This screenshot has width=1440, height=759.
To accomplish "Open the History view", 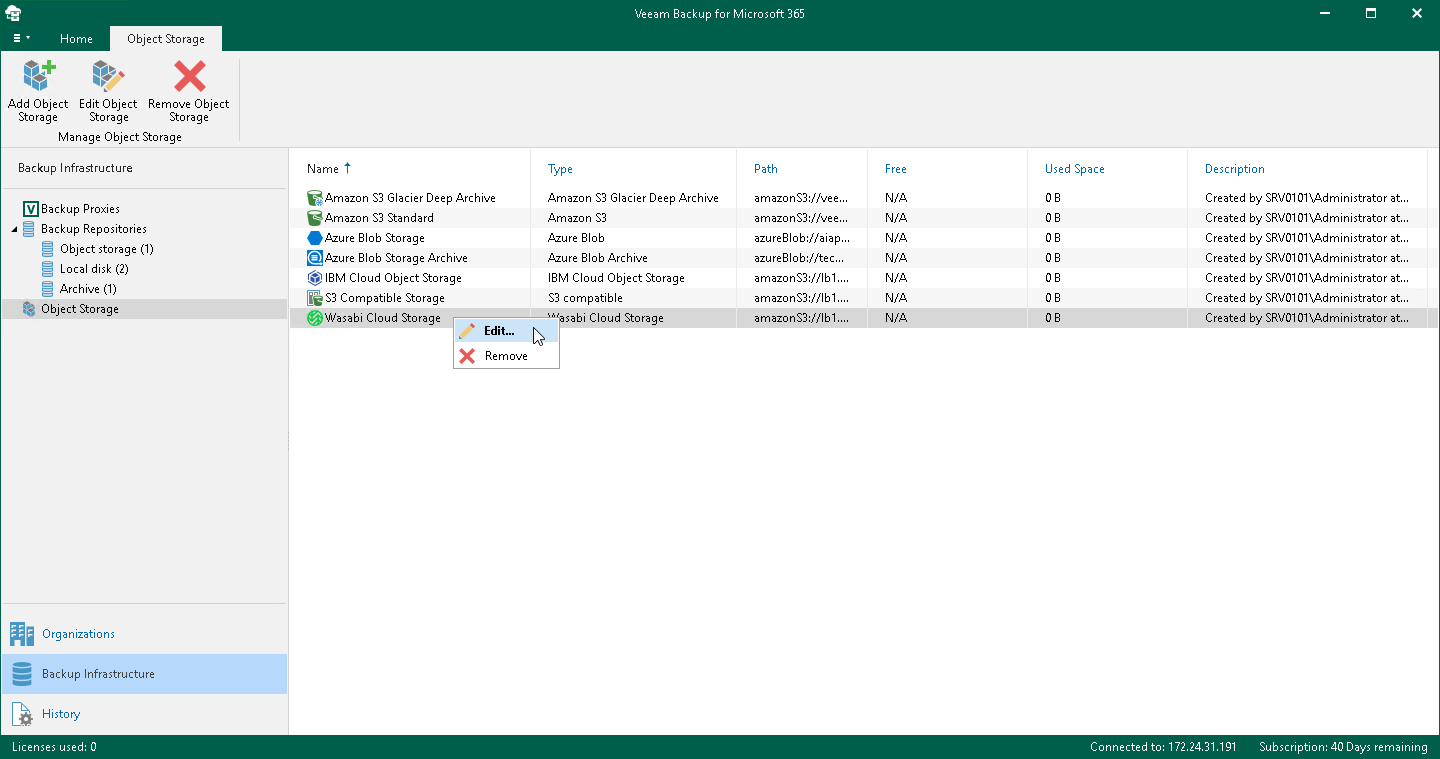I will tap(144, 714).
